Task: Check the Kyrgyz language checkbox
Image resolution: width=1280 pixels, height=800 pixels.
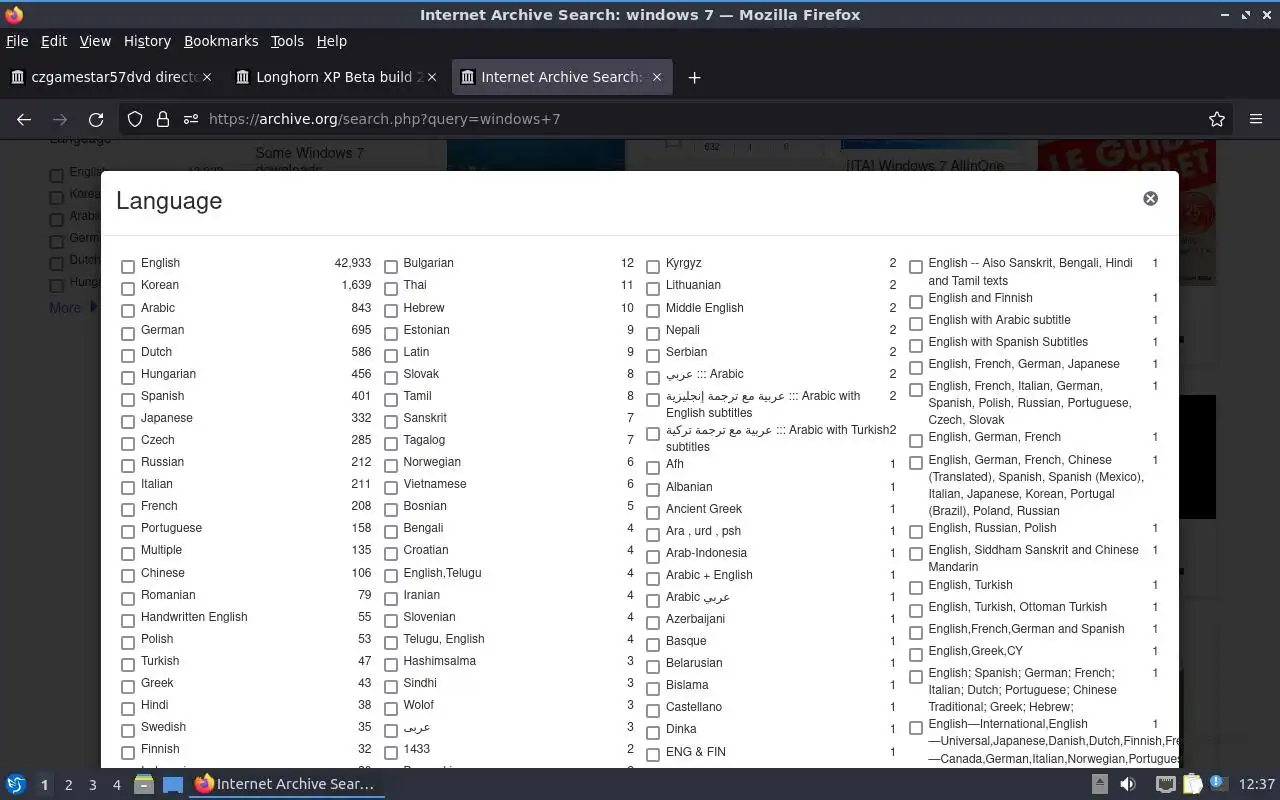Action: (x=653, y=267)
